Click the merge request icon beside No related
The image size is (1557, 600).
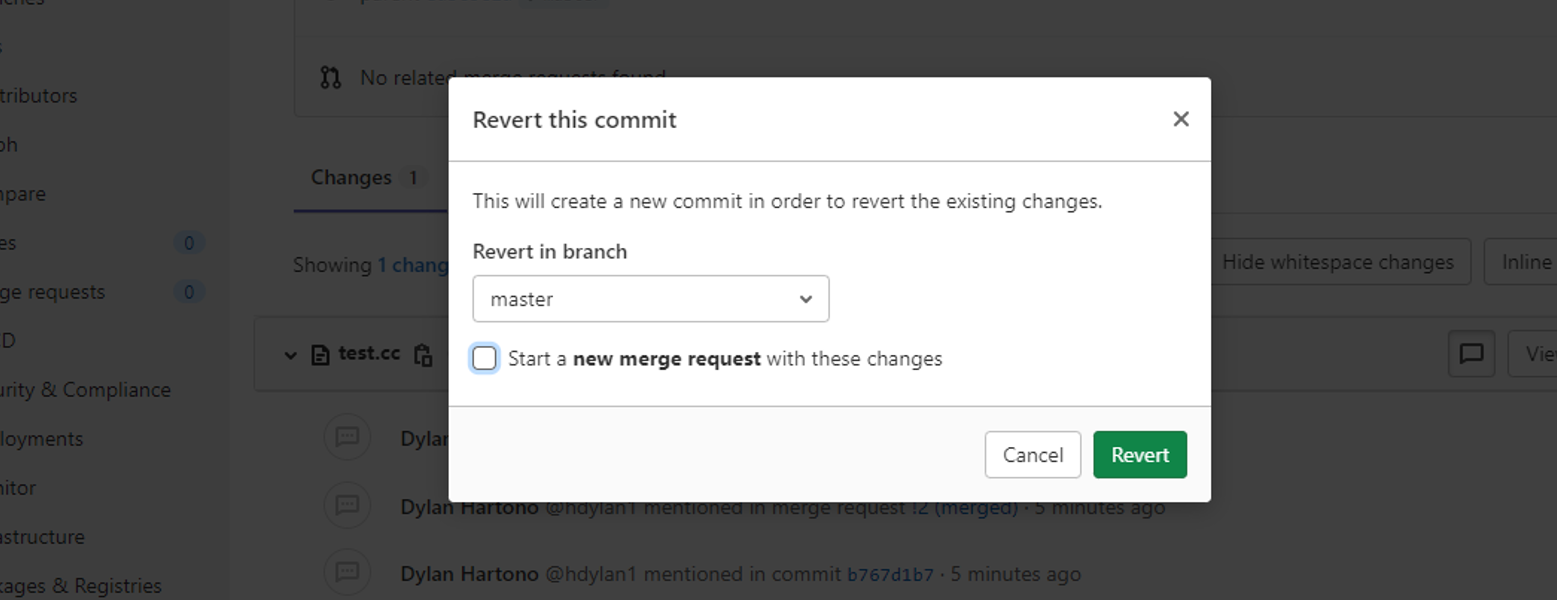coord(331,78)
